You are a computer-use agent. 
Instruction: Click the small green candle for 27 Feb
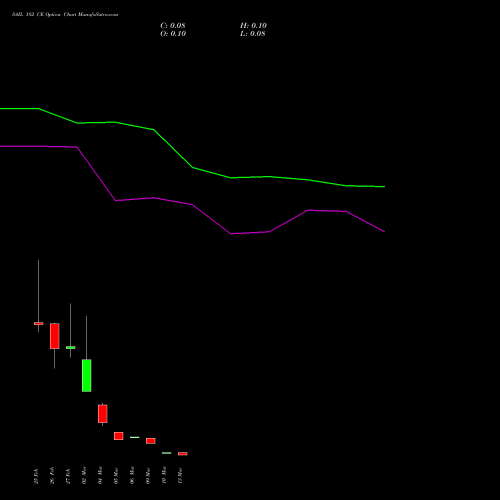(71, 348)
